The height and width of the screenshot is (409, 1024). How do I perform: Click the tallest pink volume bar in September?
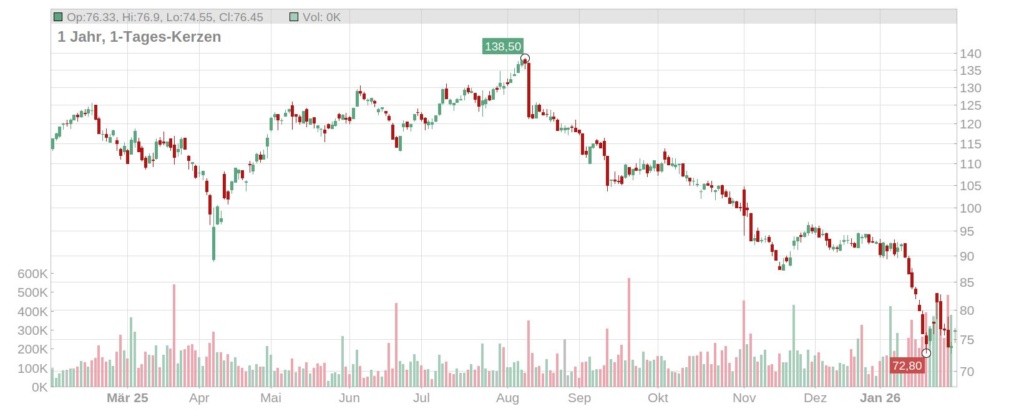click(629, 332)
